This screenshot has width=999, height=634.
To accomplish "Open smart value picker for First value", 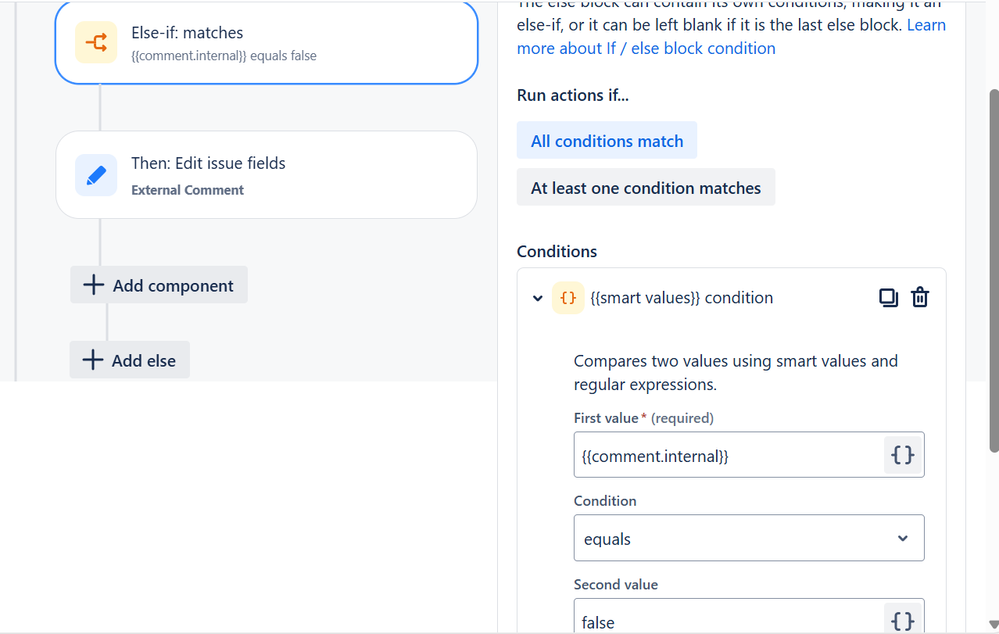I will pos(903,455).
